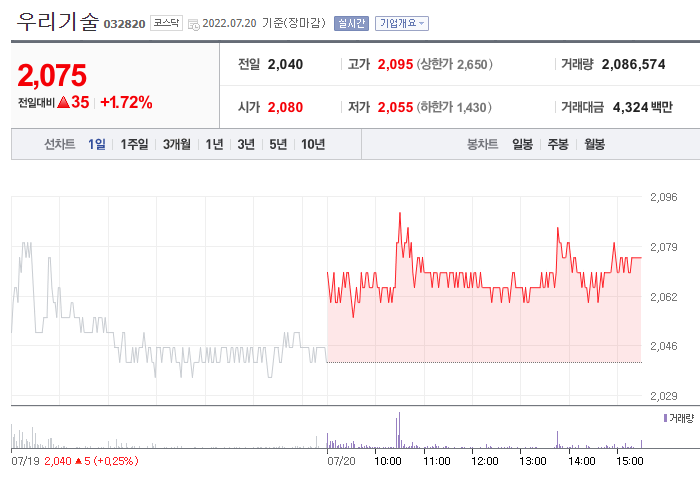
Task: Click the 고가 value 2,095
Action: coord(395,64)
